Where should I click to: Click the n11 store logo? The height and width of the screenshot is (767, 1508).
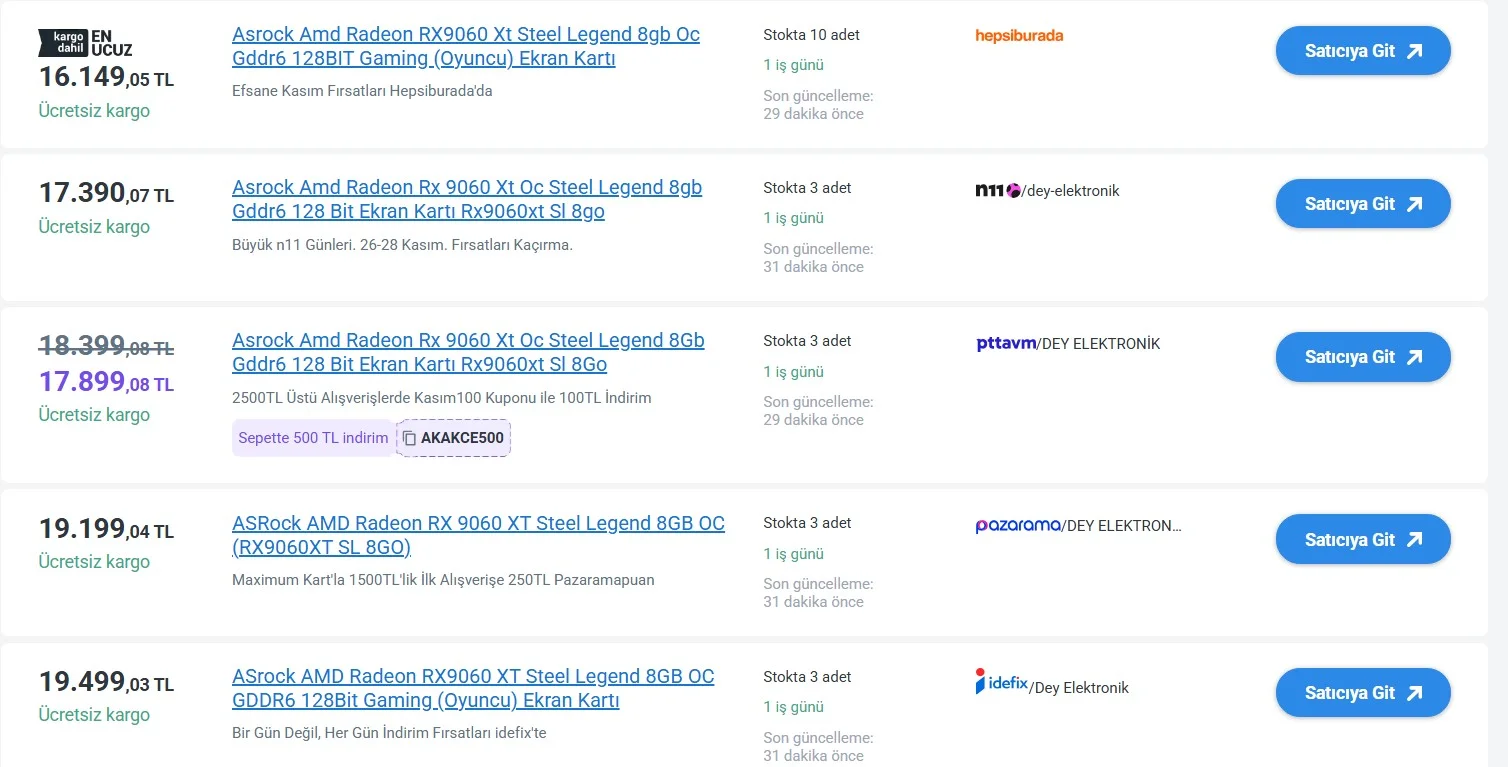coord(998,190)
